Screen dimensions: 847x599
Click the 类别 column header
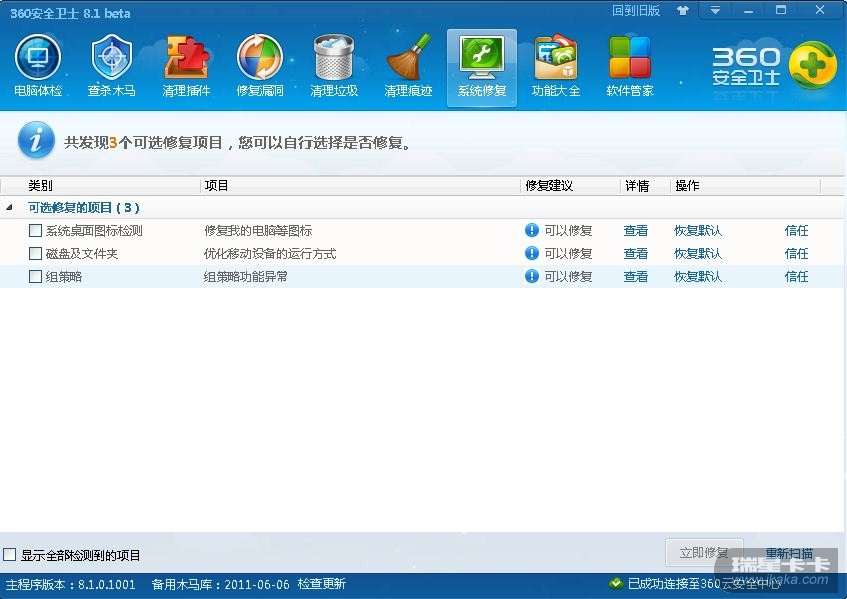41,186
